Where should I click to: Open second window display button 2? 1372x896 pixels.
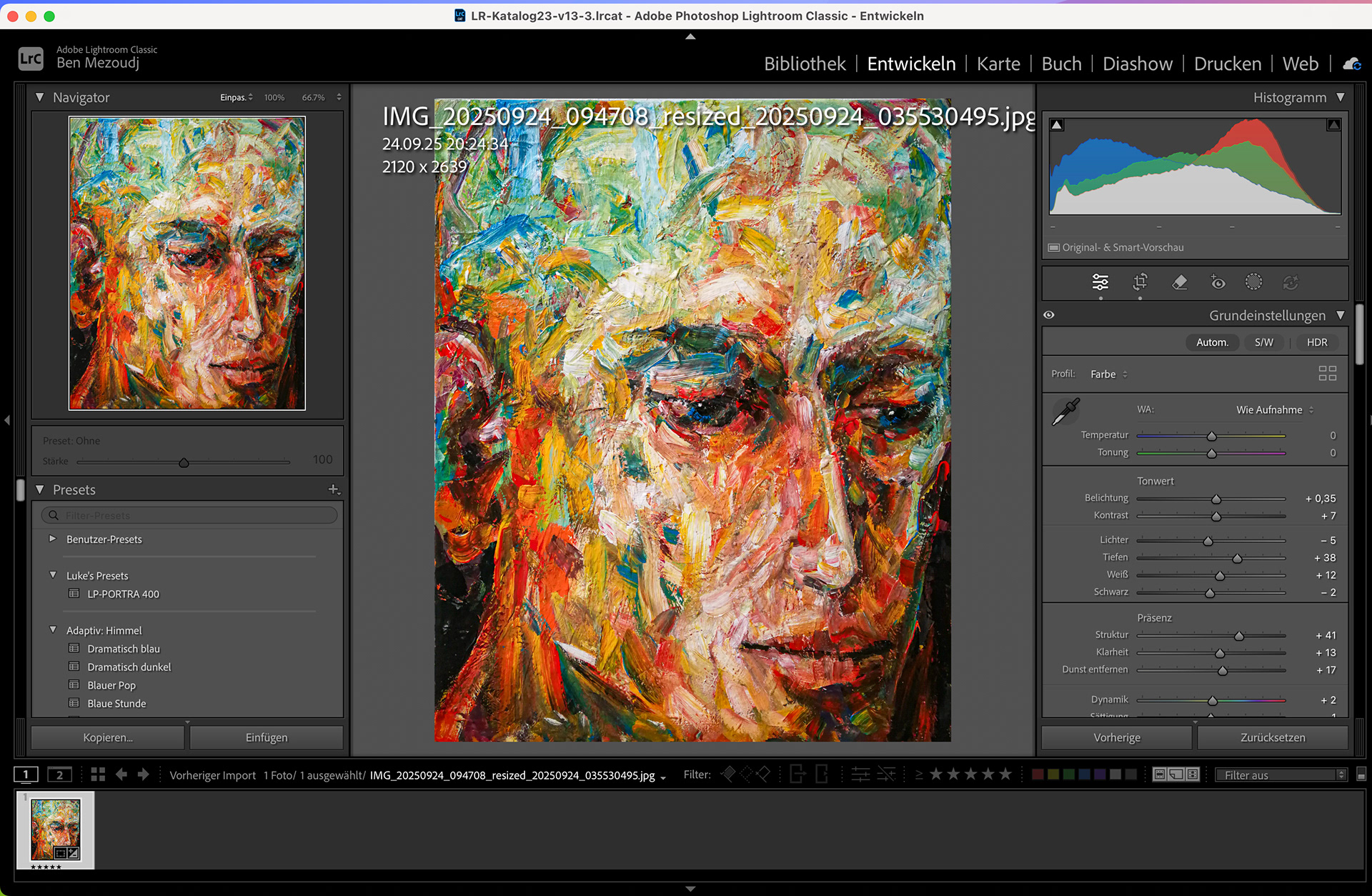pyautogui.click(x=59, y=775)
